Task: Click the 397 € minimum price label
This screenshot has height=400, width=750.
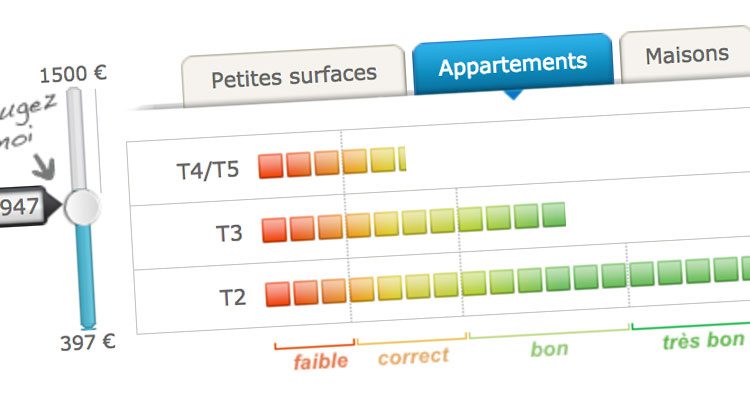Action: pyautogui.click(x=88, y=343)
